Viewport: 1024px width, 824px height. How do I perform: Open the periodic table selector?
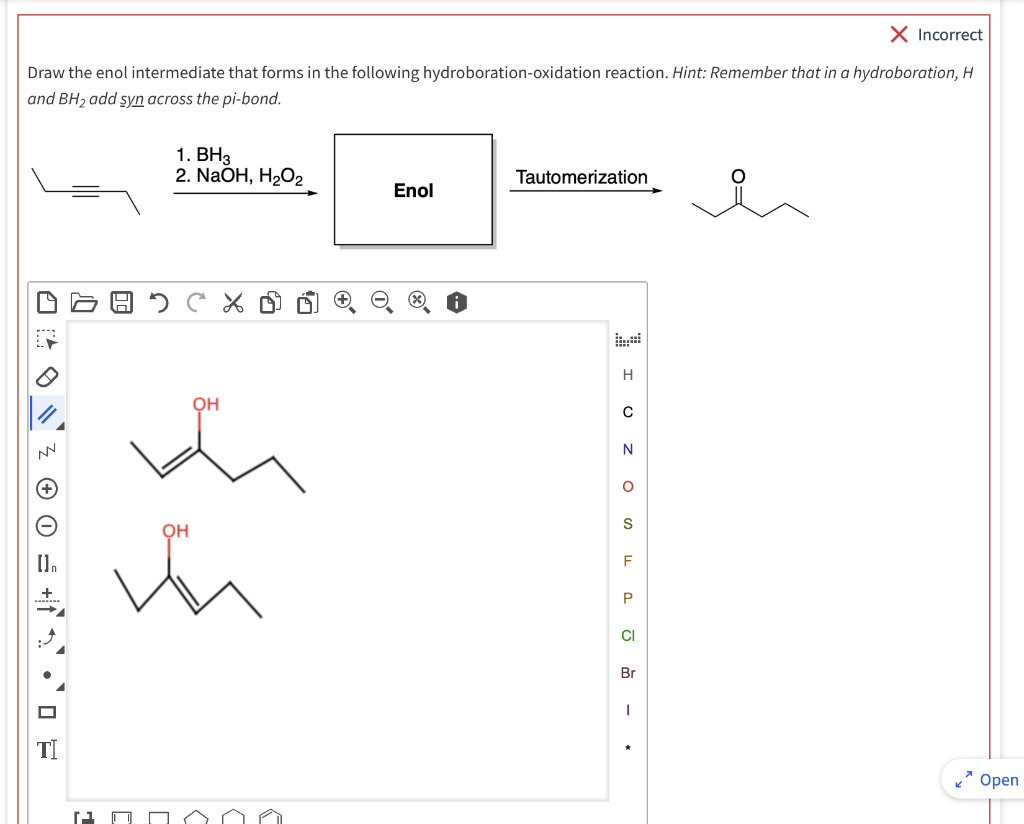tap(627, 338)
